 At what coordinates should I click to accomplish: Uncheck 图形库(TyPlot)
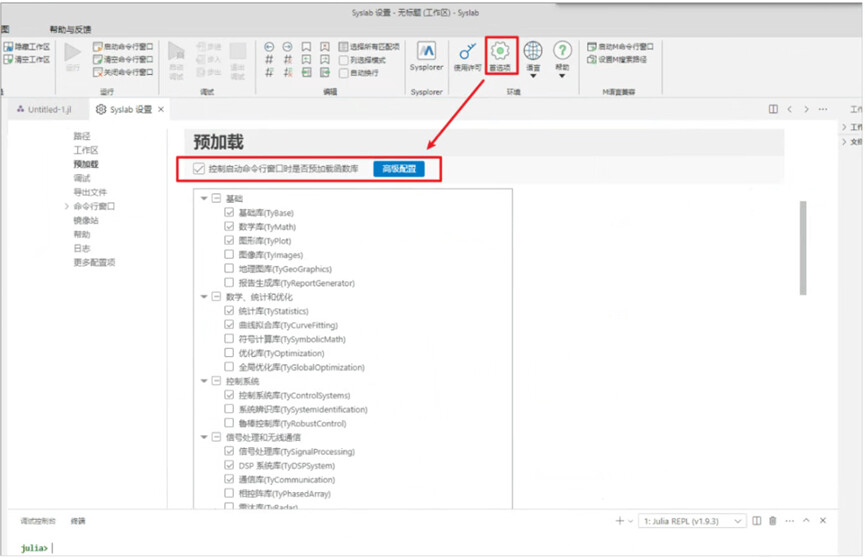[229, 240]
